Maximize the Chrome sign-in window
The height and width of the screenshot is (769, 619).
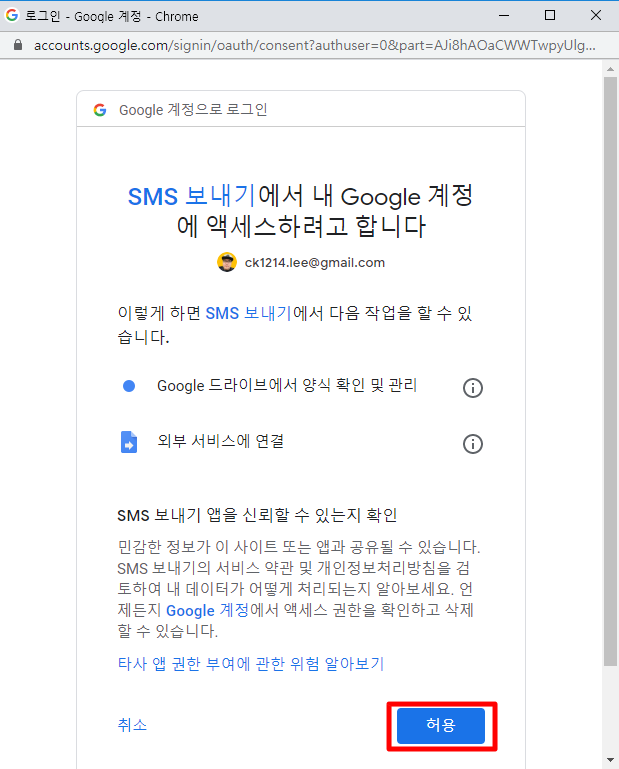tap(550, 16)
